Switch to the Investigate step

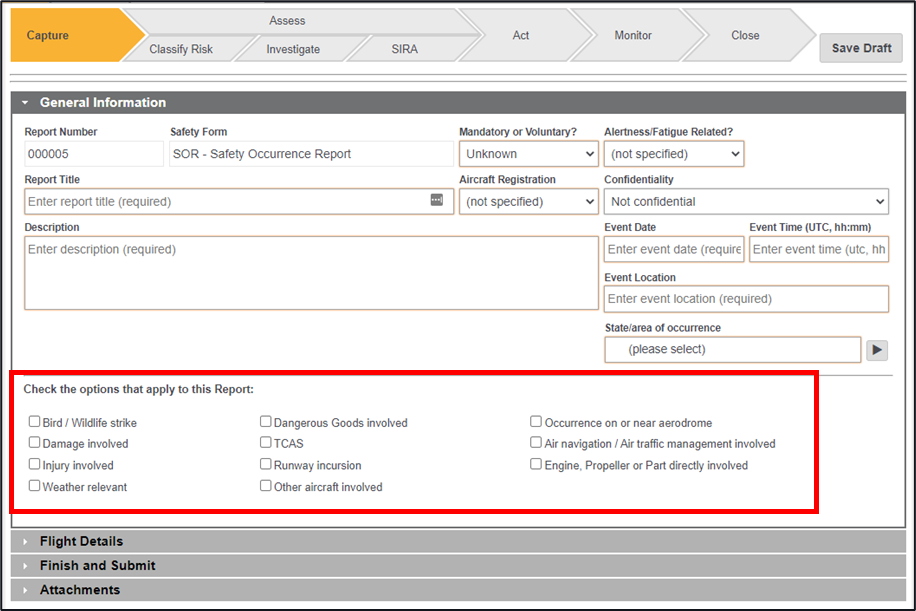(293, 49)
